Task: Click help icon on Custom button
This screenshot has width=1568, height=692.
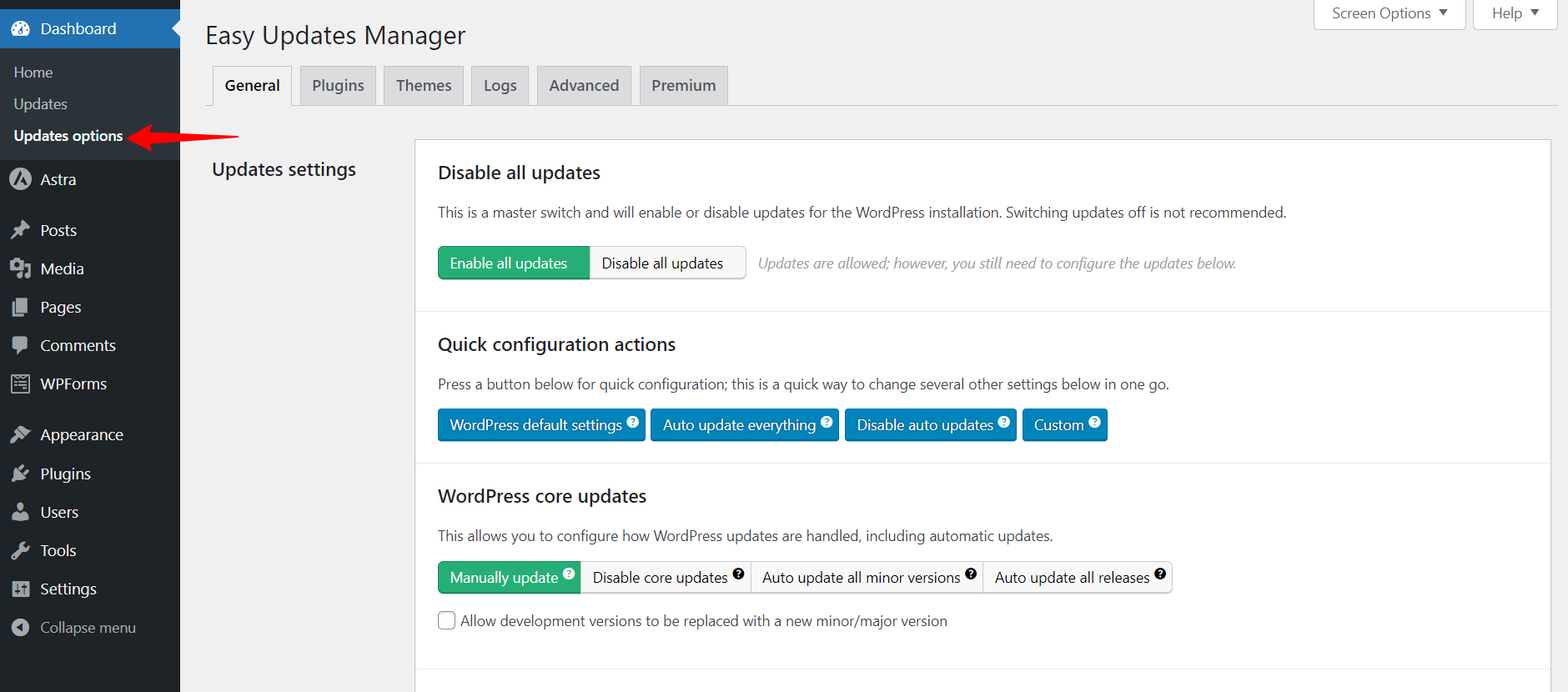Action: [x=1095, y=422]
